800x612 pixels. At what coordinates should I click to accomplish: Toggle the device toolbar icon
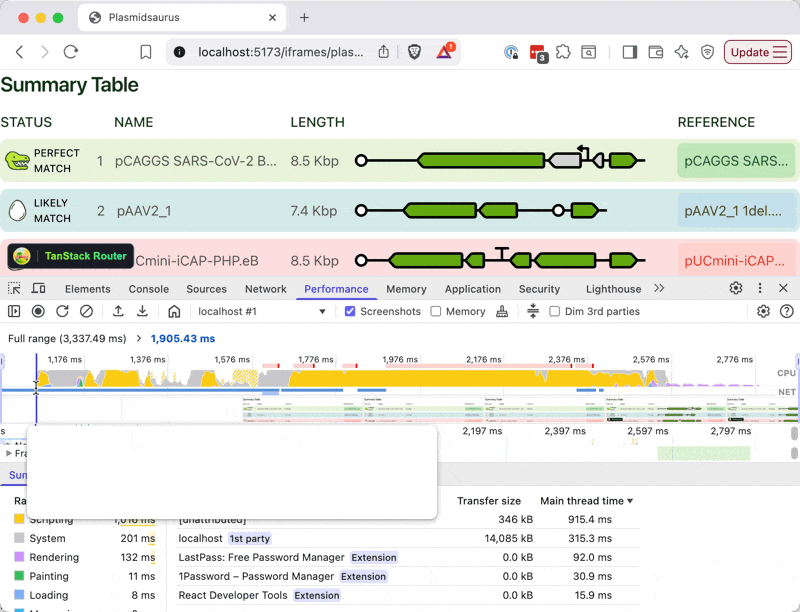(39, 289)
